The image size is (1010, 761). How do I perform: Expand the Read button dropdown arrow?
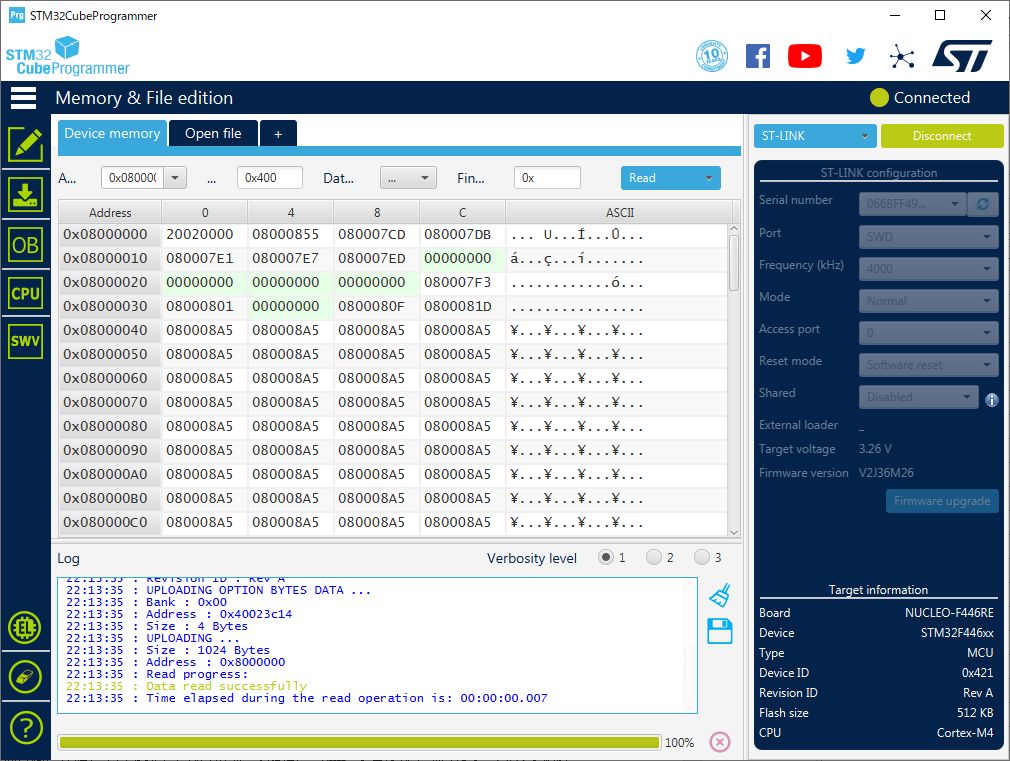point(709,178)
